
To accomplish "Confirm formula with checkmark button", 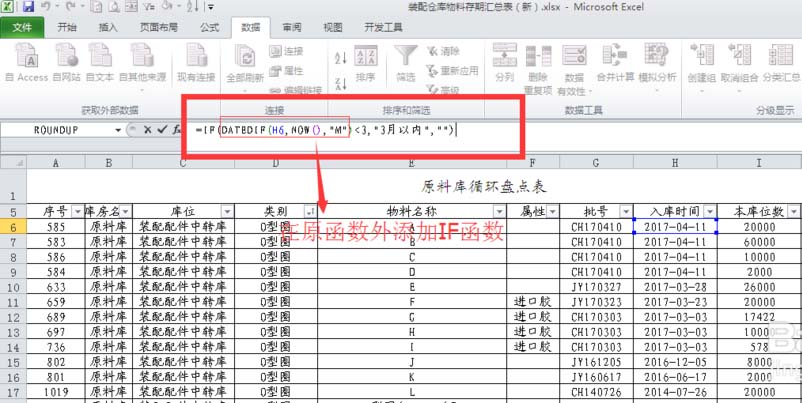I will click(162, 130).
